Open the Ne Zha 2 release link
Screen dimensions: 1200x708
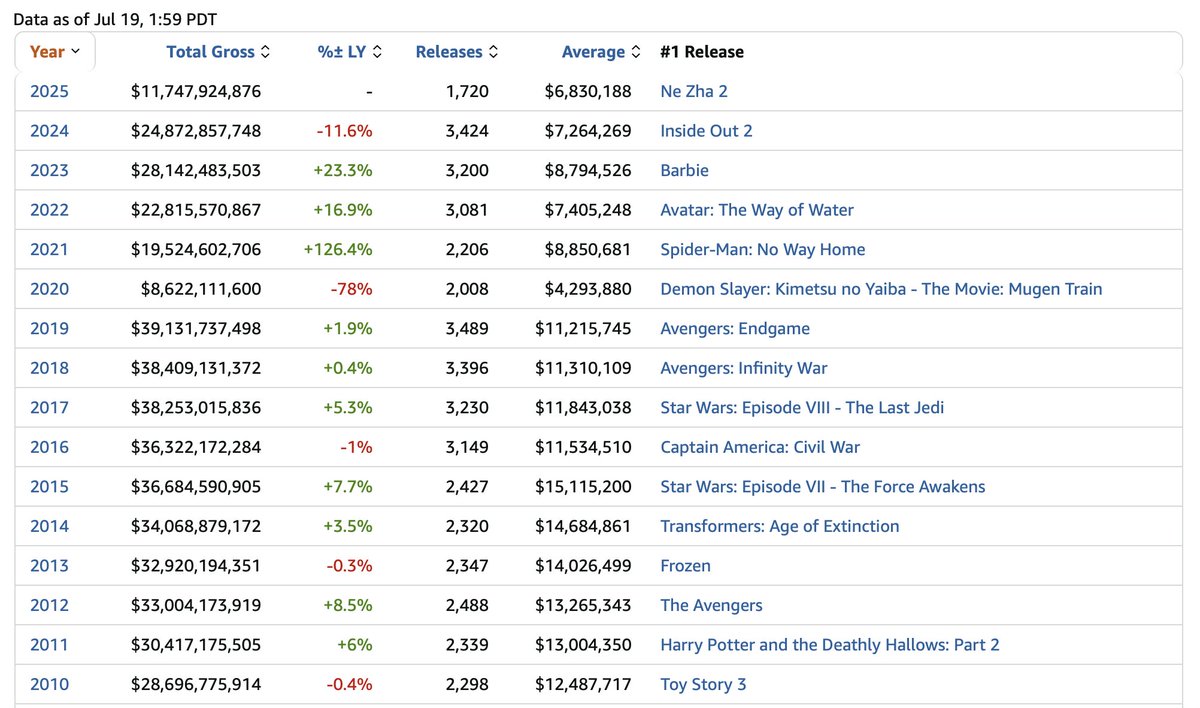coord(694,91)
